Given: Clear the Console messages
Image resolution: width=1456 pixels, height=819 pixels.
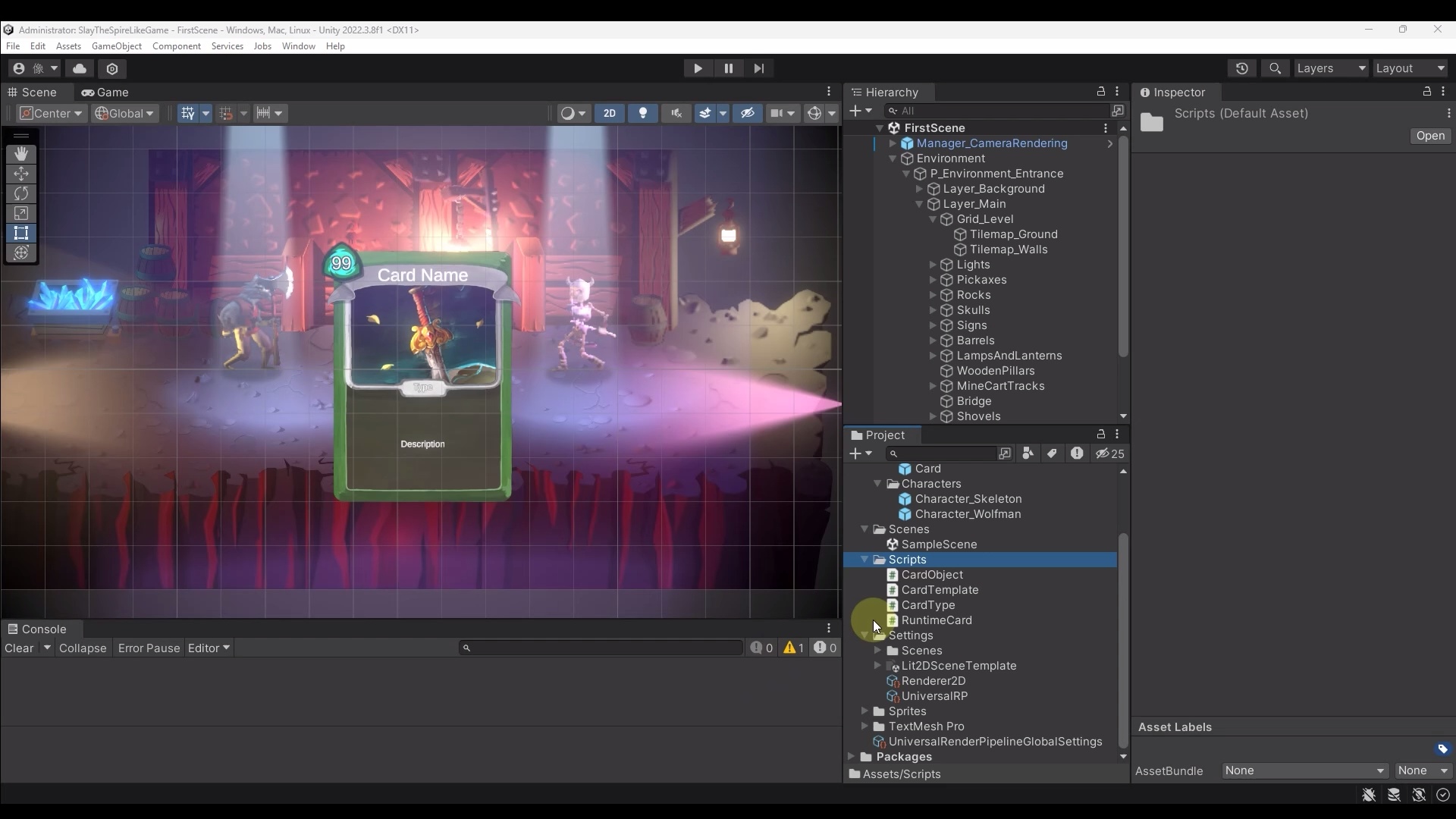Looking at the screenshot, I should coord(18,648).
